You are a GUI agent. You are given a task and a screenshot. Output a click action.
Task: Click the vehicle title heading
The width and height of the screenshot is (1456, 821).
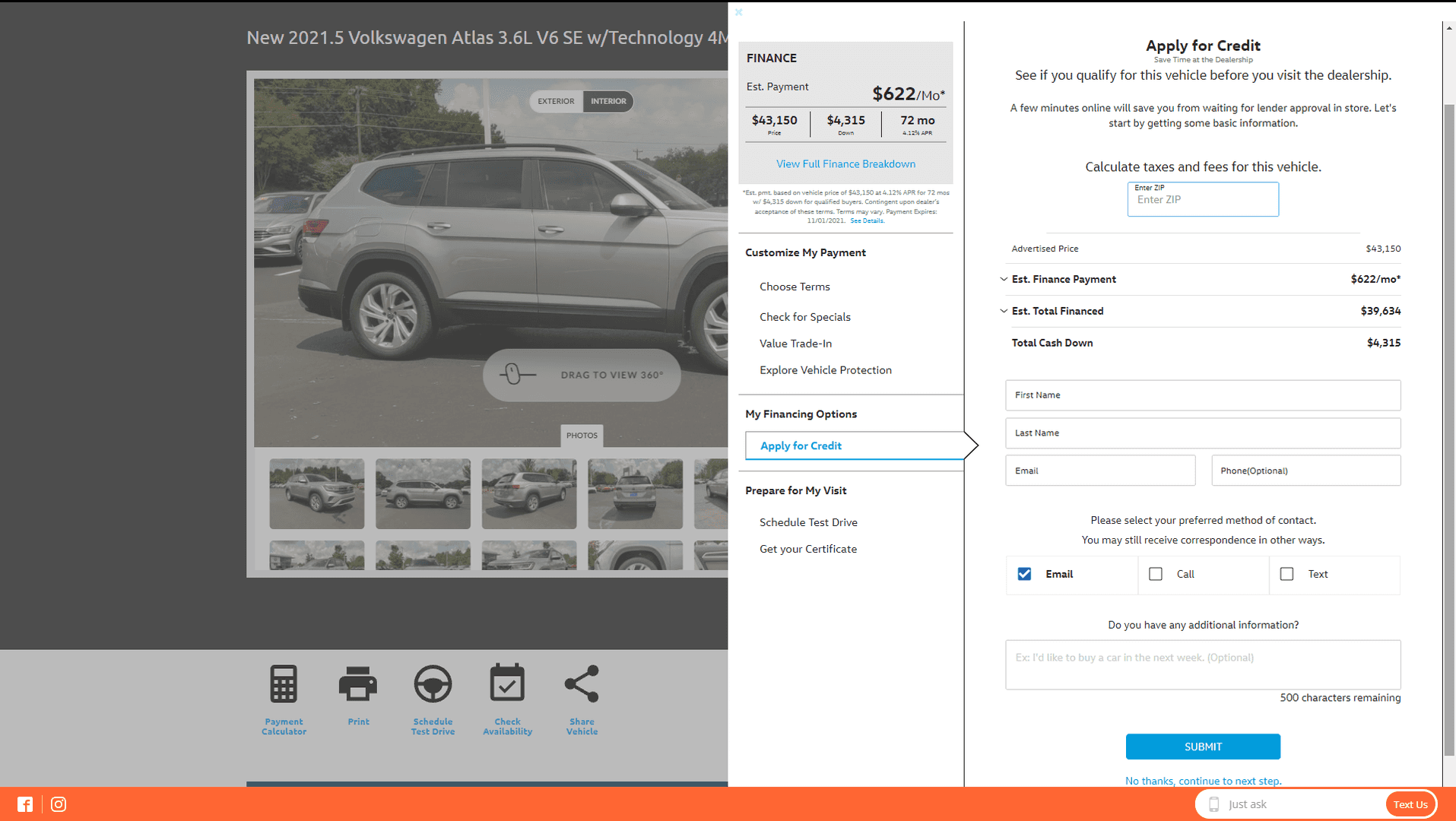click(x=487, y=37)
